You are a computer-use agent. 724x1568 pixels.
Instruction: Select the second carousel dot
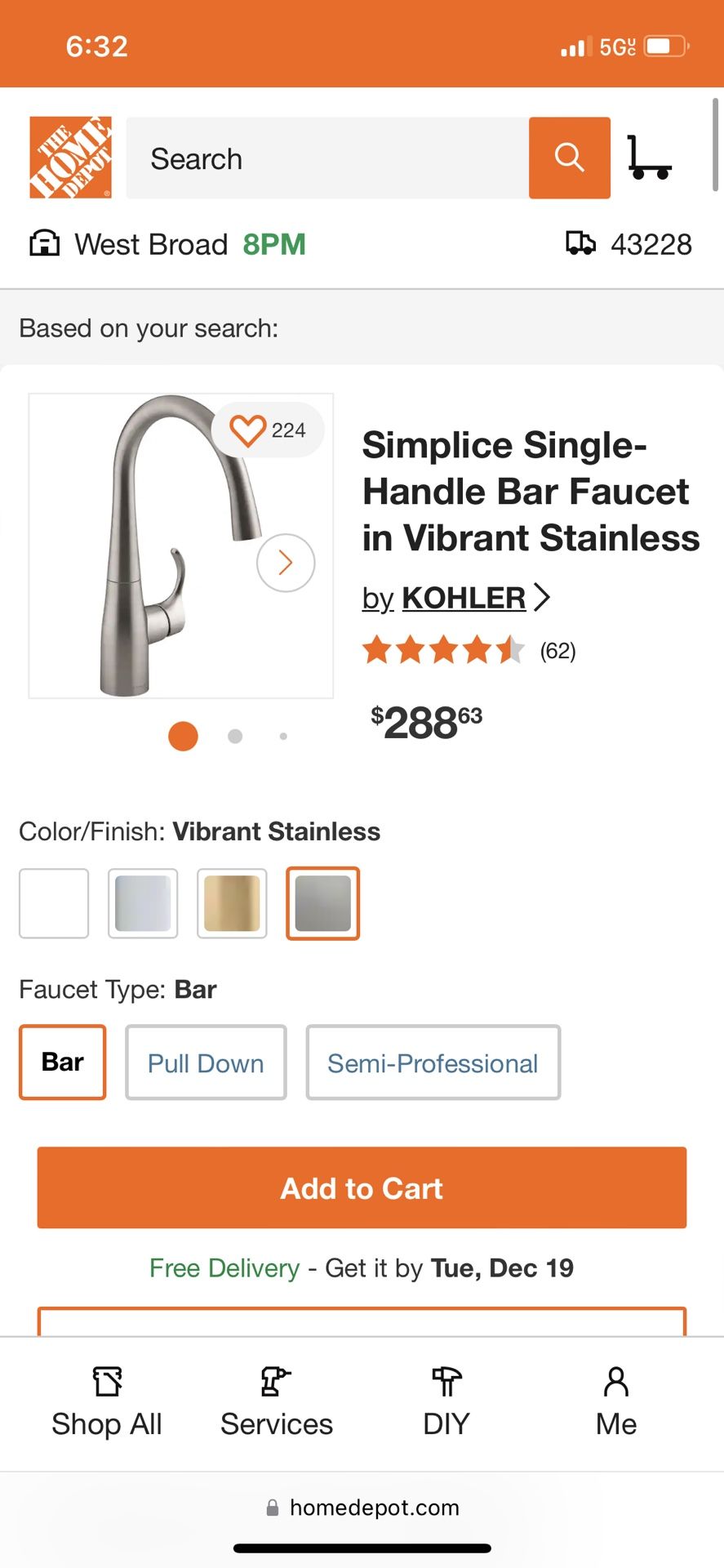tap(234, 736)
